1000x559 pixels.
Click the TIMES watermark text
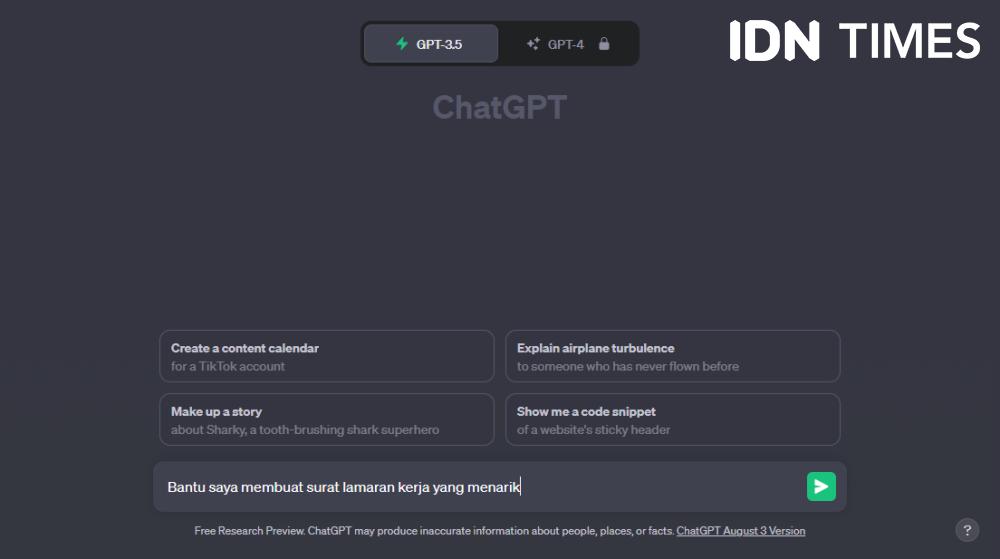(x=909, y=41)
